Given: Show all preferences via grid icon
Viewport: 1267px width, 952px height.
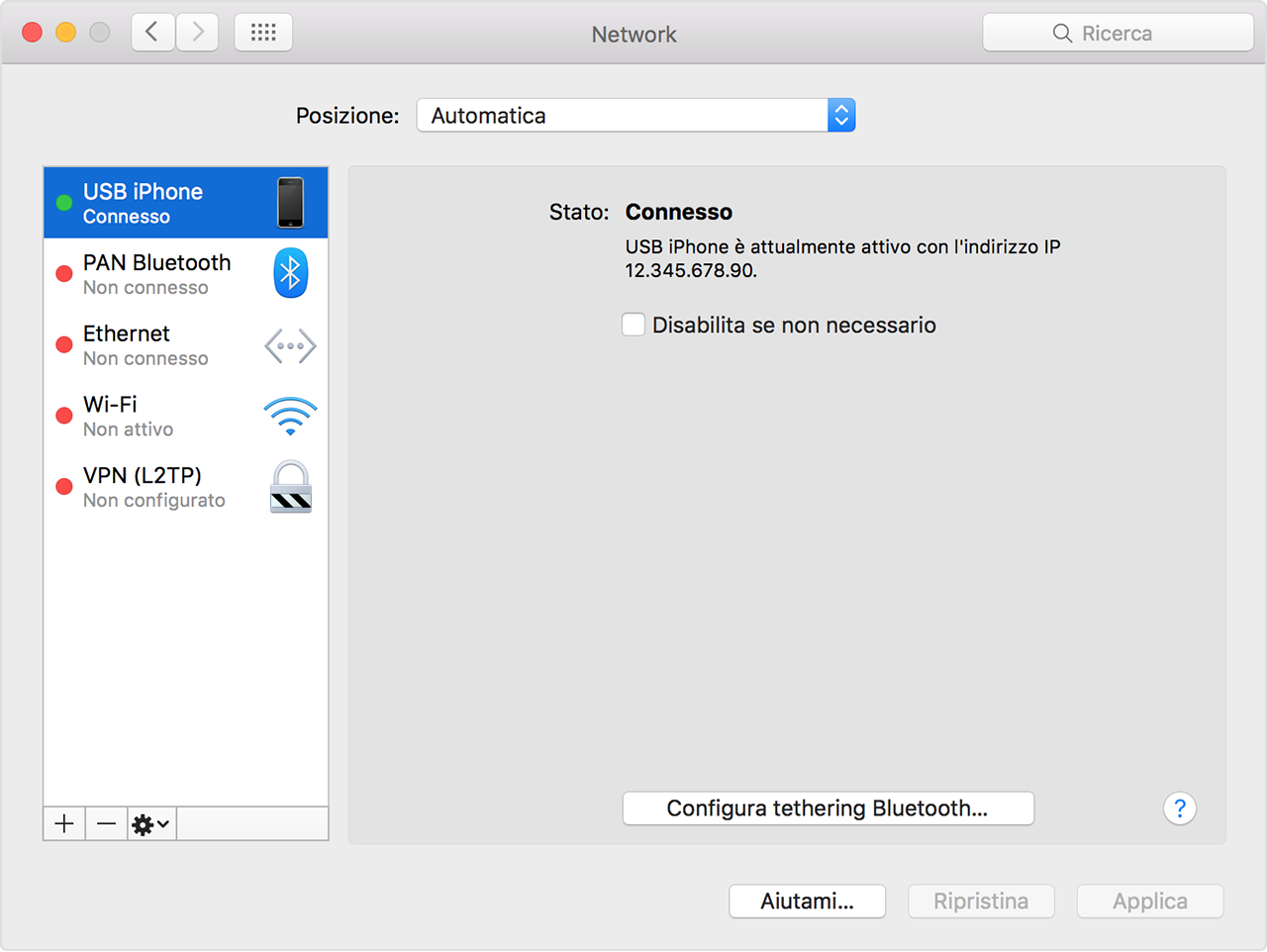Looking at the screenshot, I should tap(263, 33).
